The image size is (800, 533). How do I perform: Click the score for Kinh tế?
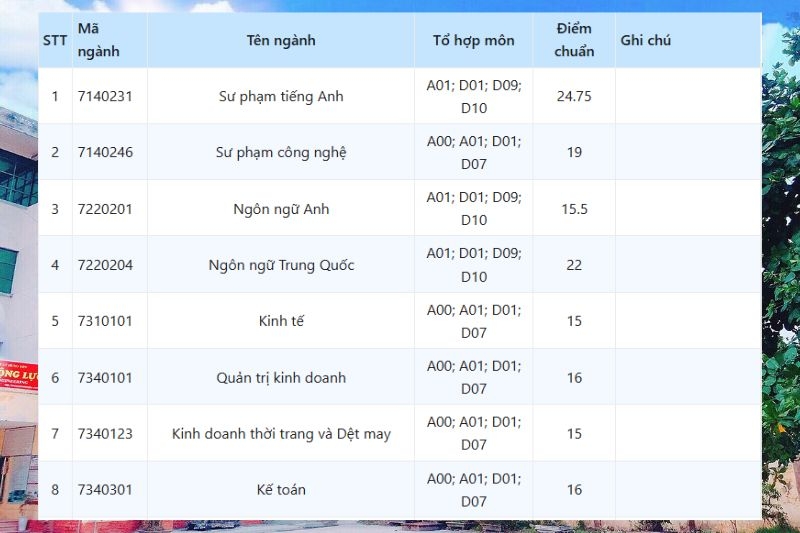click(x=574, y=321)
